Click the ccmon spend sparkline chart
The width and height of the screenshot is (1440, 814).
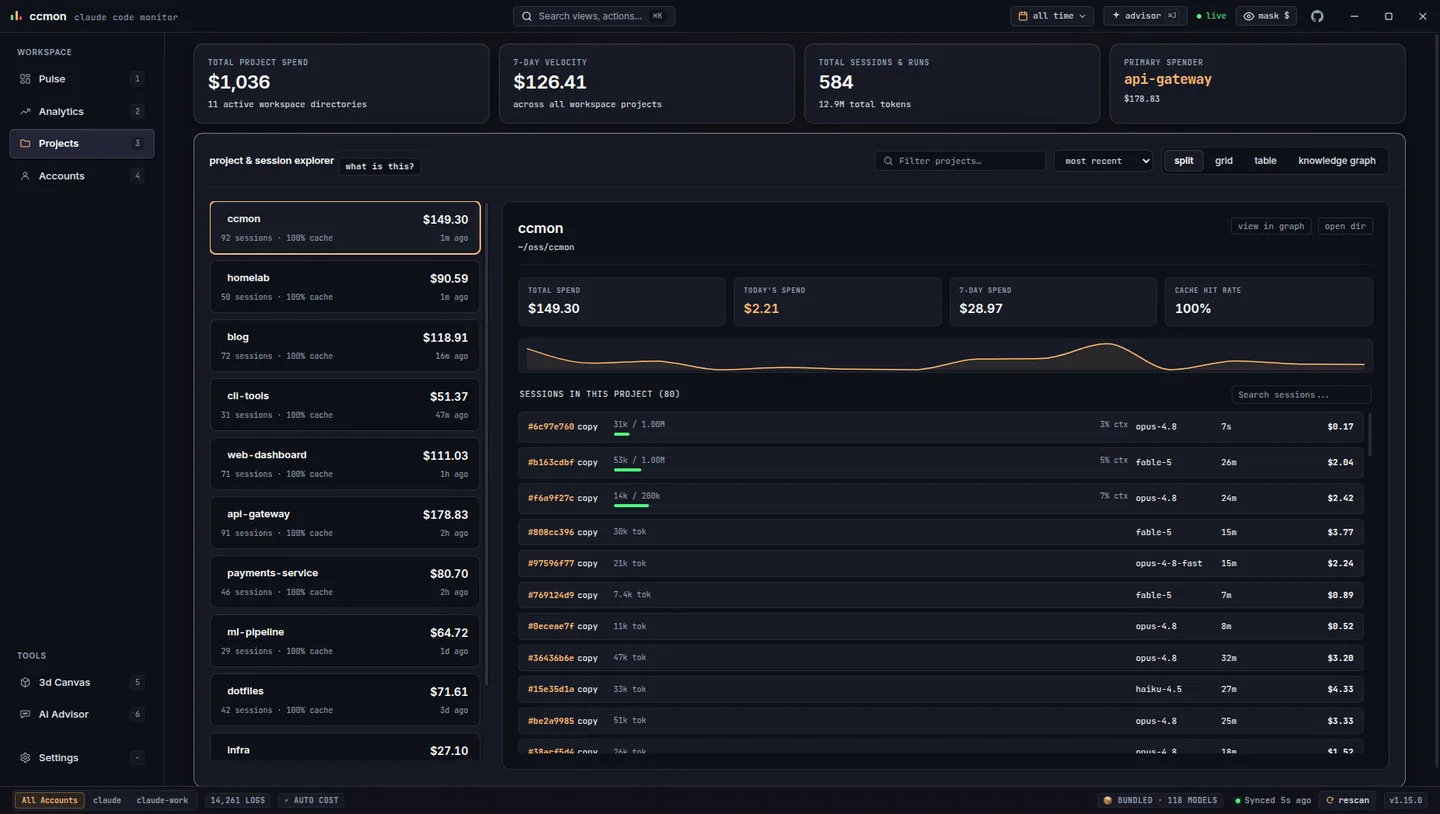(x=945, y=356)
